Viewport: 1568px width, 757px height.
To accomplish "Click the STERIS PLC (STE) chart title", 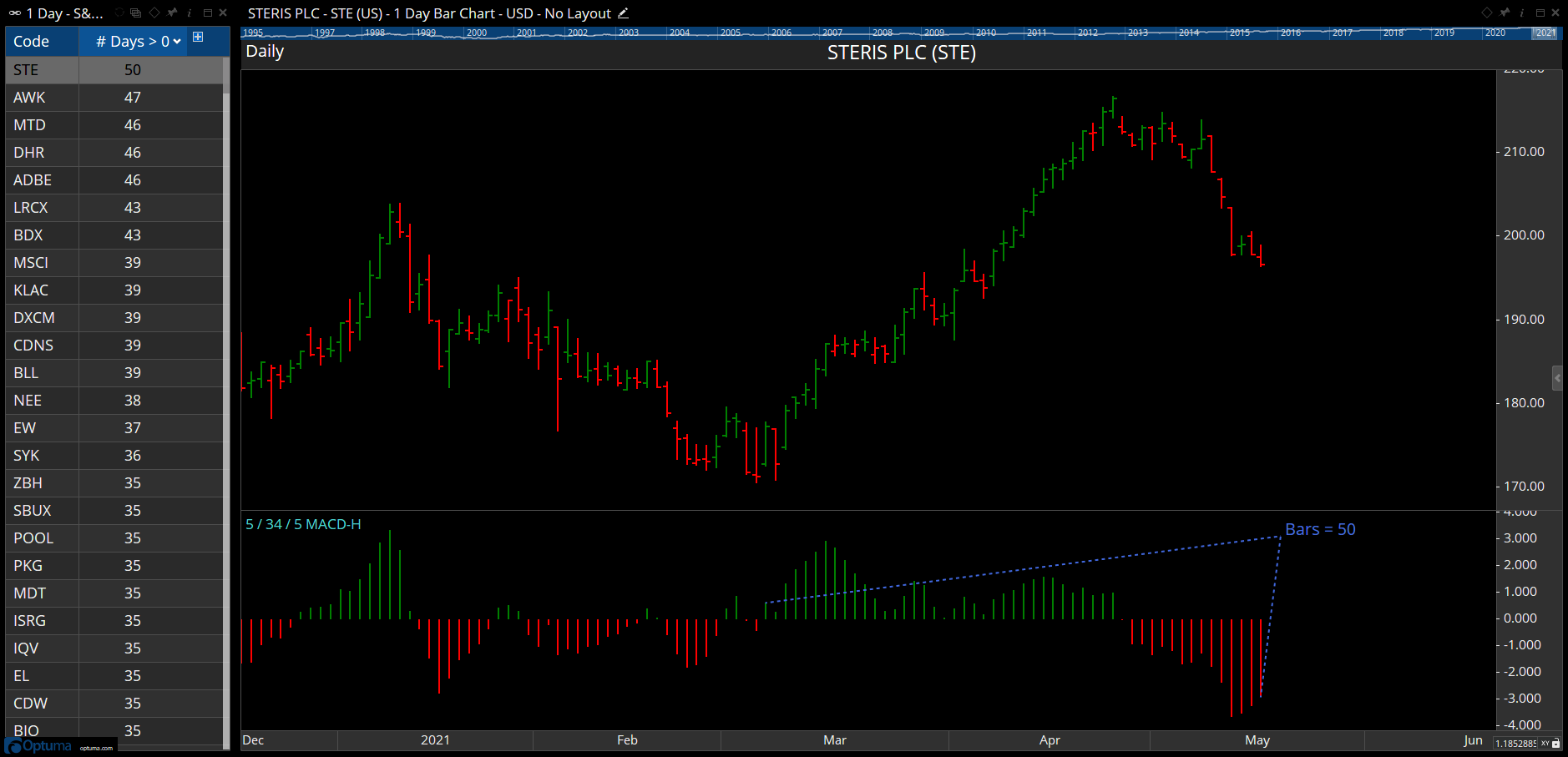I will [x=901, y=53].
